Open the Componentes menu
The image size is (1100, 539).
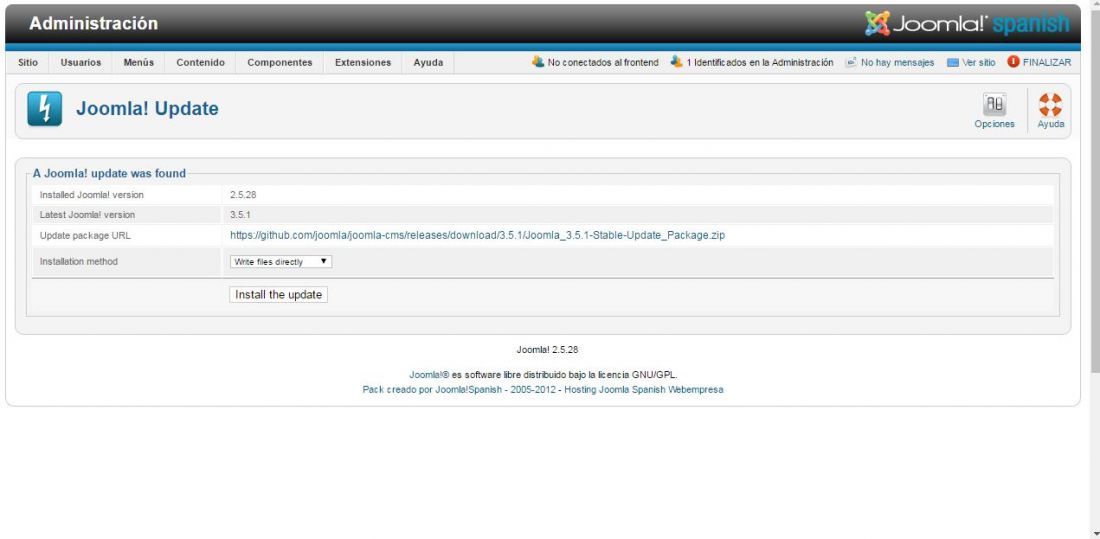tap(280, 62)
